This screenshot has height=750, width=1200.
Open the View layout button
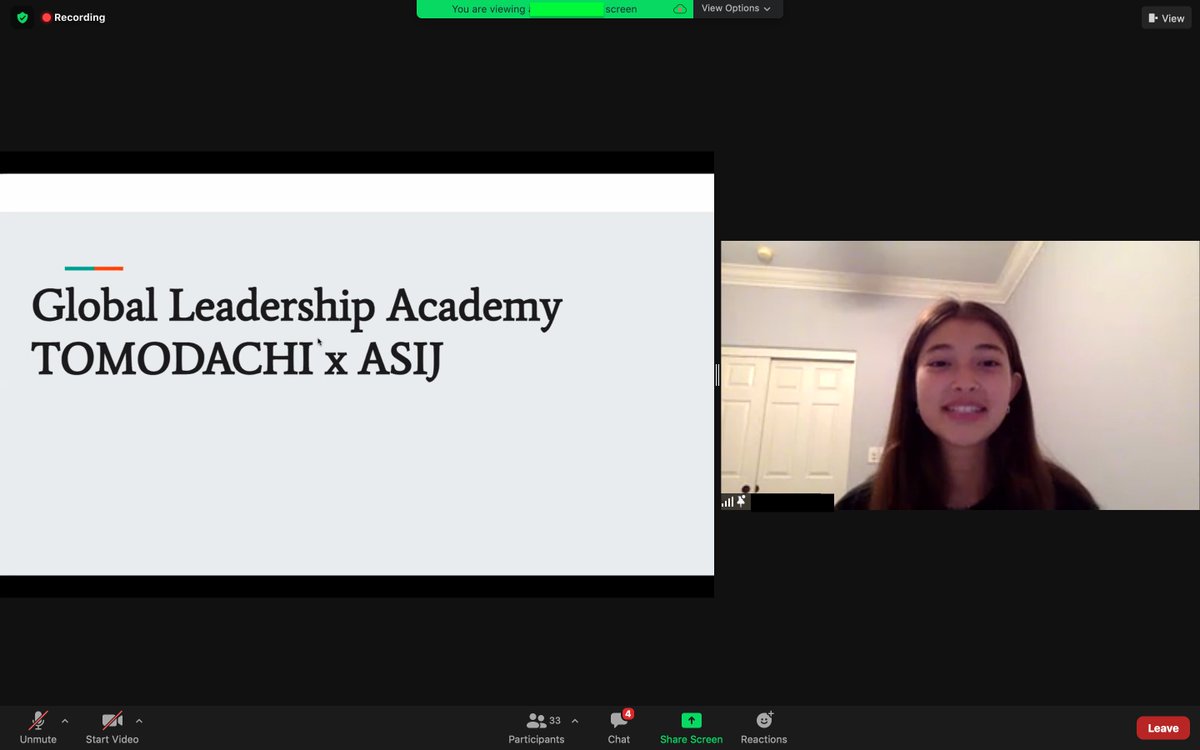(1166, 18)
